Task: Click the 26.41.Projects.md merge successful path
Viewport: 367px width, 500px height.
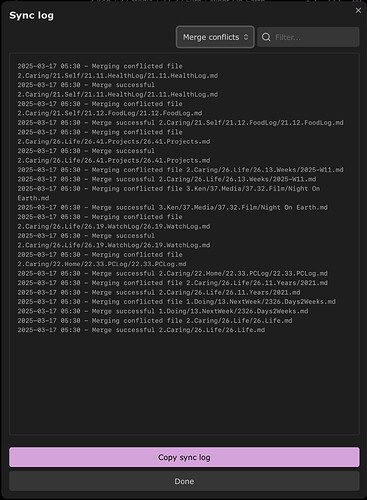Action: point(114,160)
